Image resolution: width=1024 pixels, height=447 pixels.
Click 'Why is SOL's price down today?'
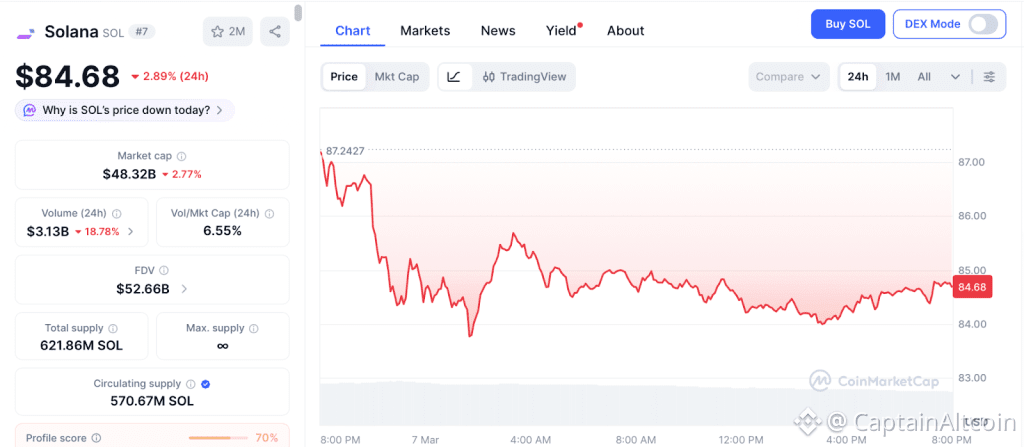tap(125, 110)
